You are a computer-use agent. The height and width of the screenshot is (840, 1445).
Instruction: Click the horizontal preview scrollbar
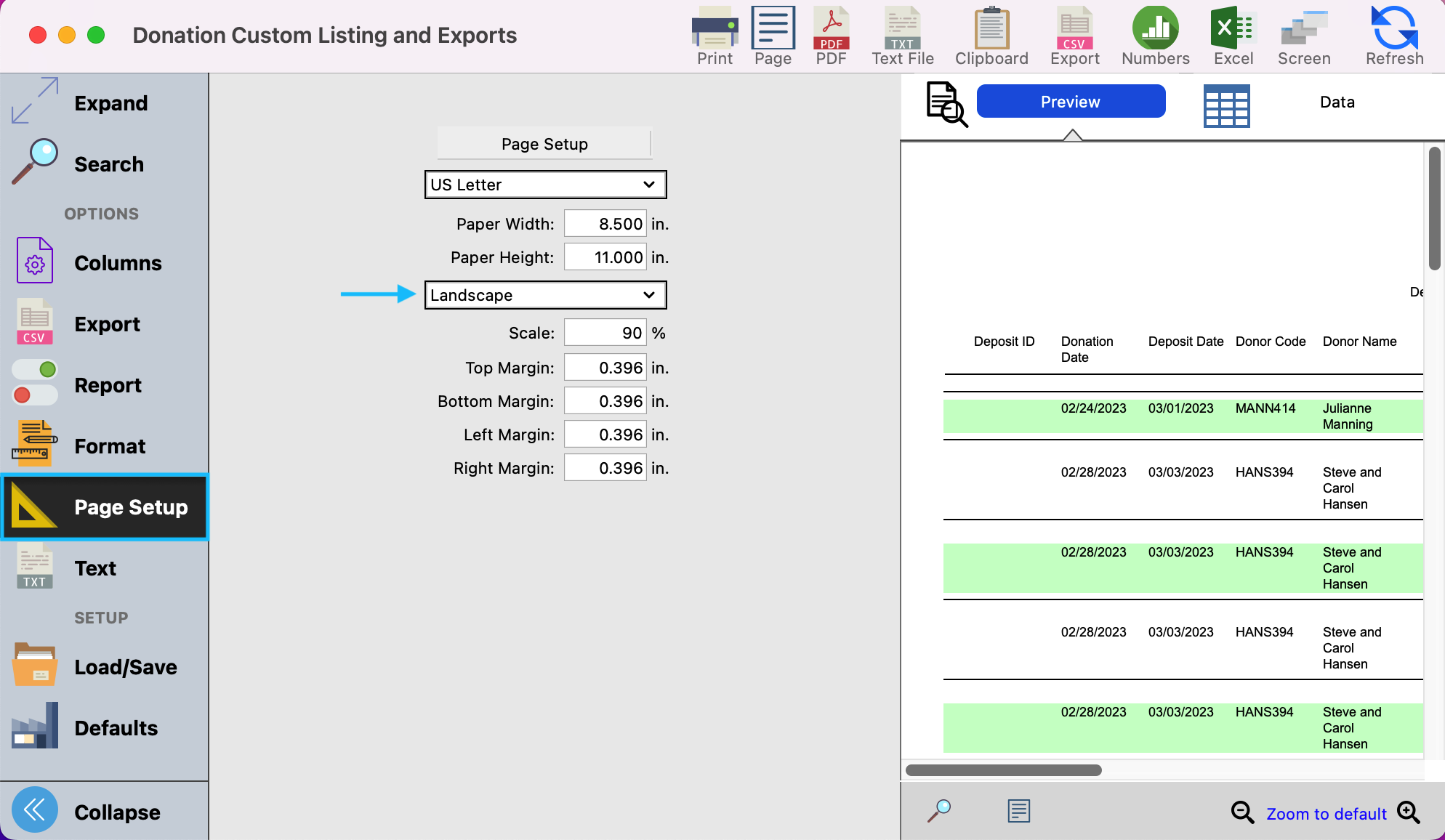[1003, 770]
